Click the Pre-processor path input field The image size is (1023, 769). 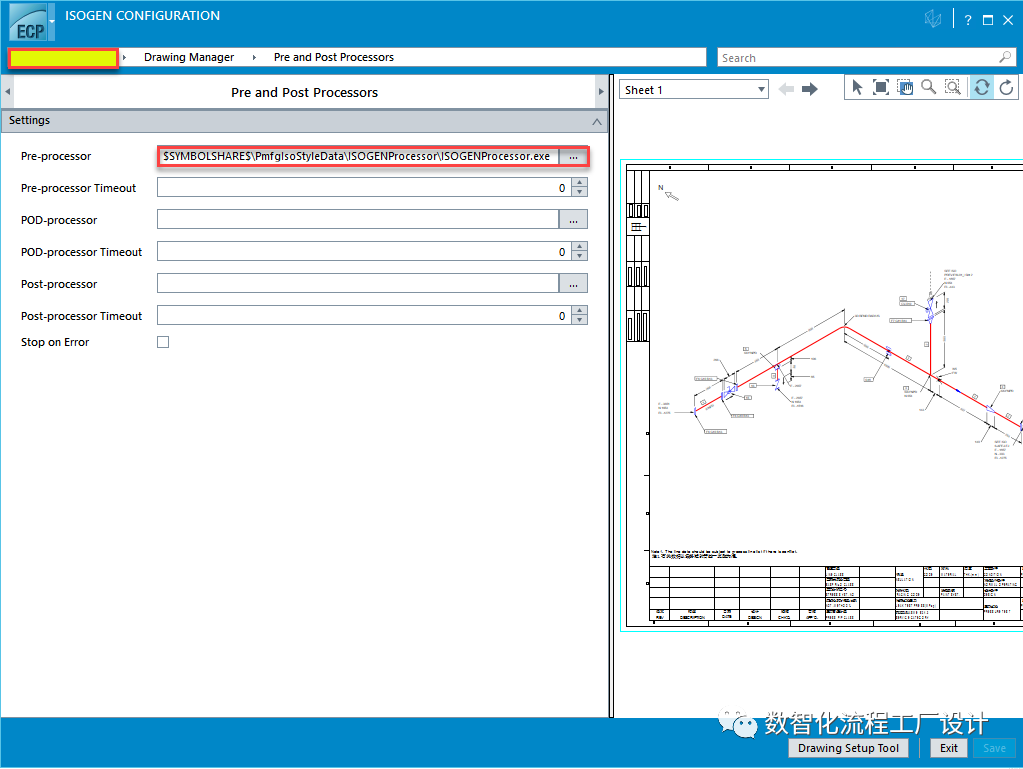[x=358, y=157]
